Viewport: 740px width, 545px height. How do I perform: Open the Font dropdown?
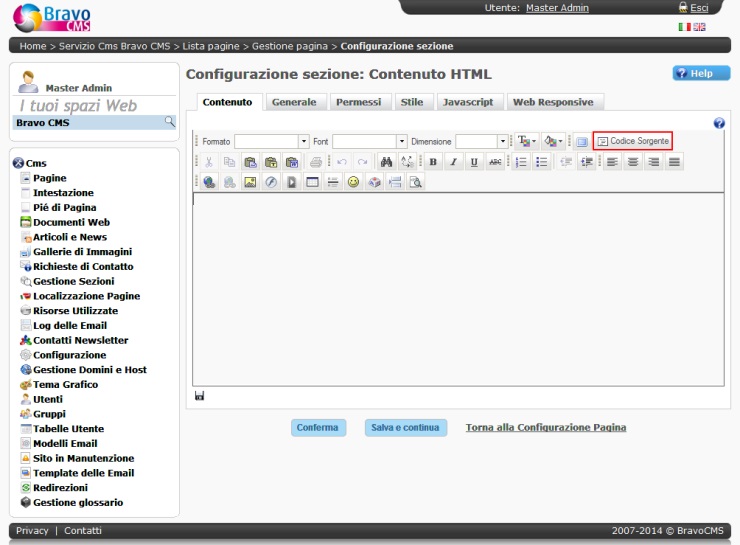(x=370, y=142)
